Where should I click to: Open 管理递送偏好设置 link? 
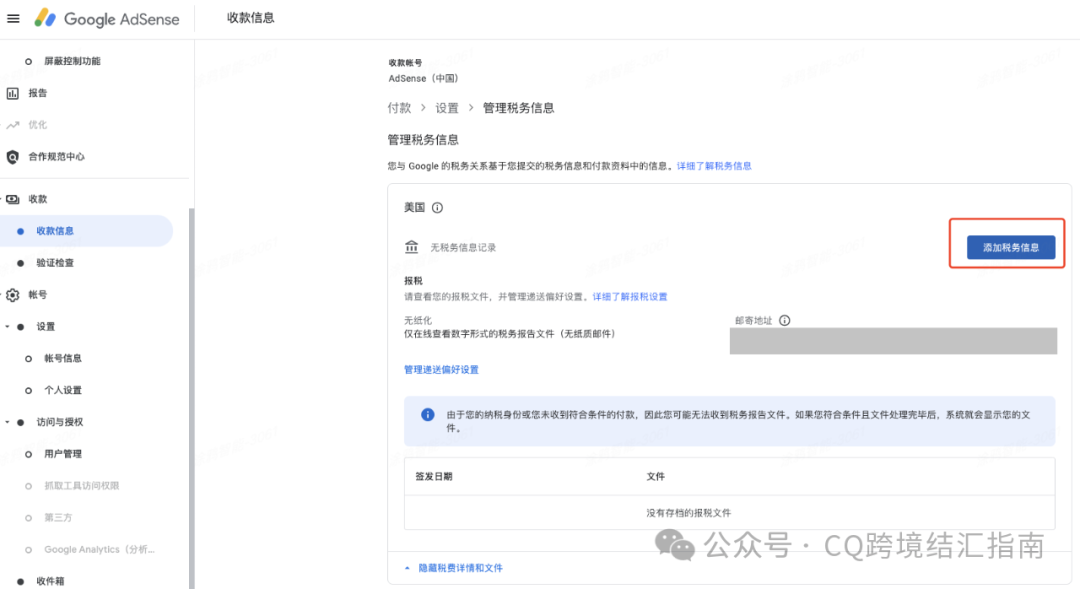click(440, 369)
